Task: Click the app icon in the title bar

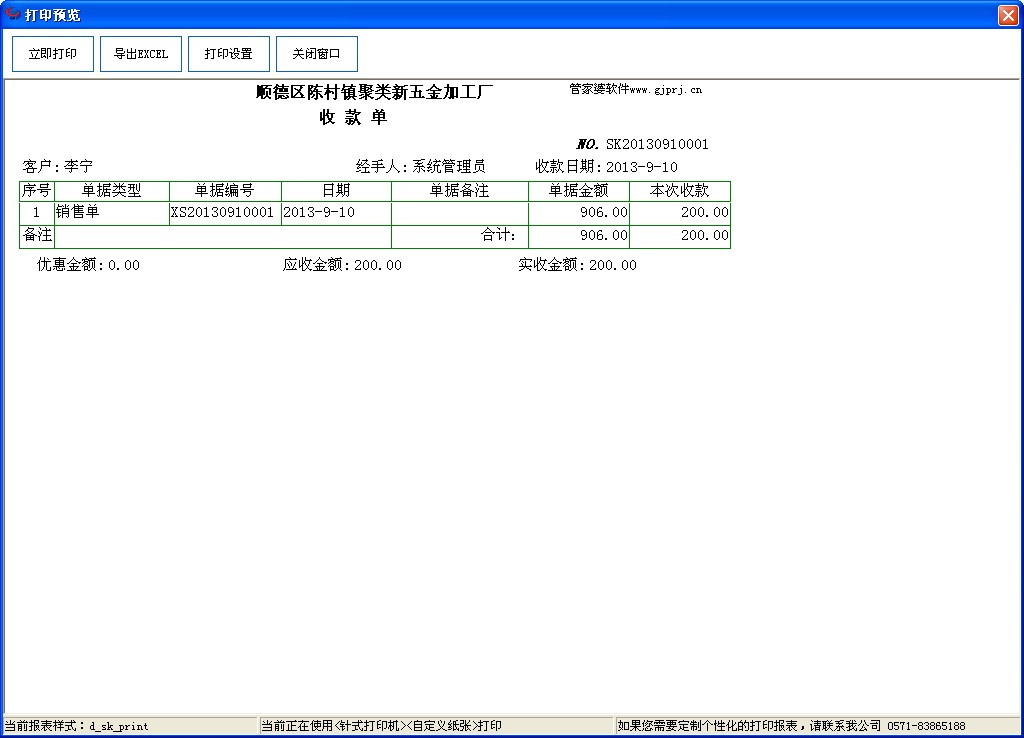Action: coord(12,14)
